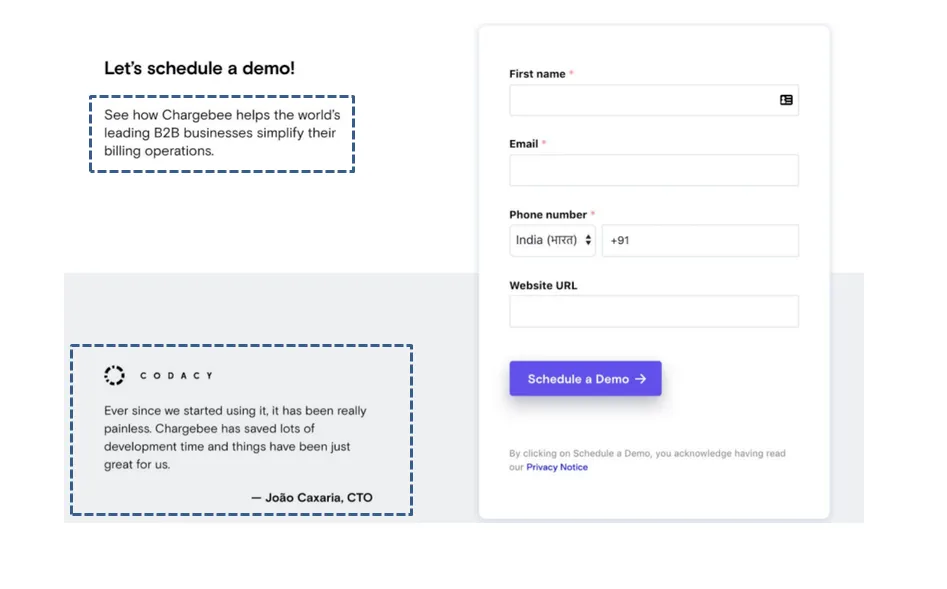The image size is (947, 589).
Task: Click the up-down stepper arrows on country selector
Action: click(586, 240)
